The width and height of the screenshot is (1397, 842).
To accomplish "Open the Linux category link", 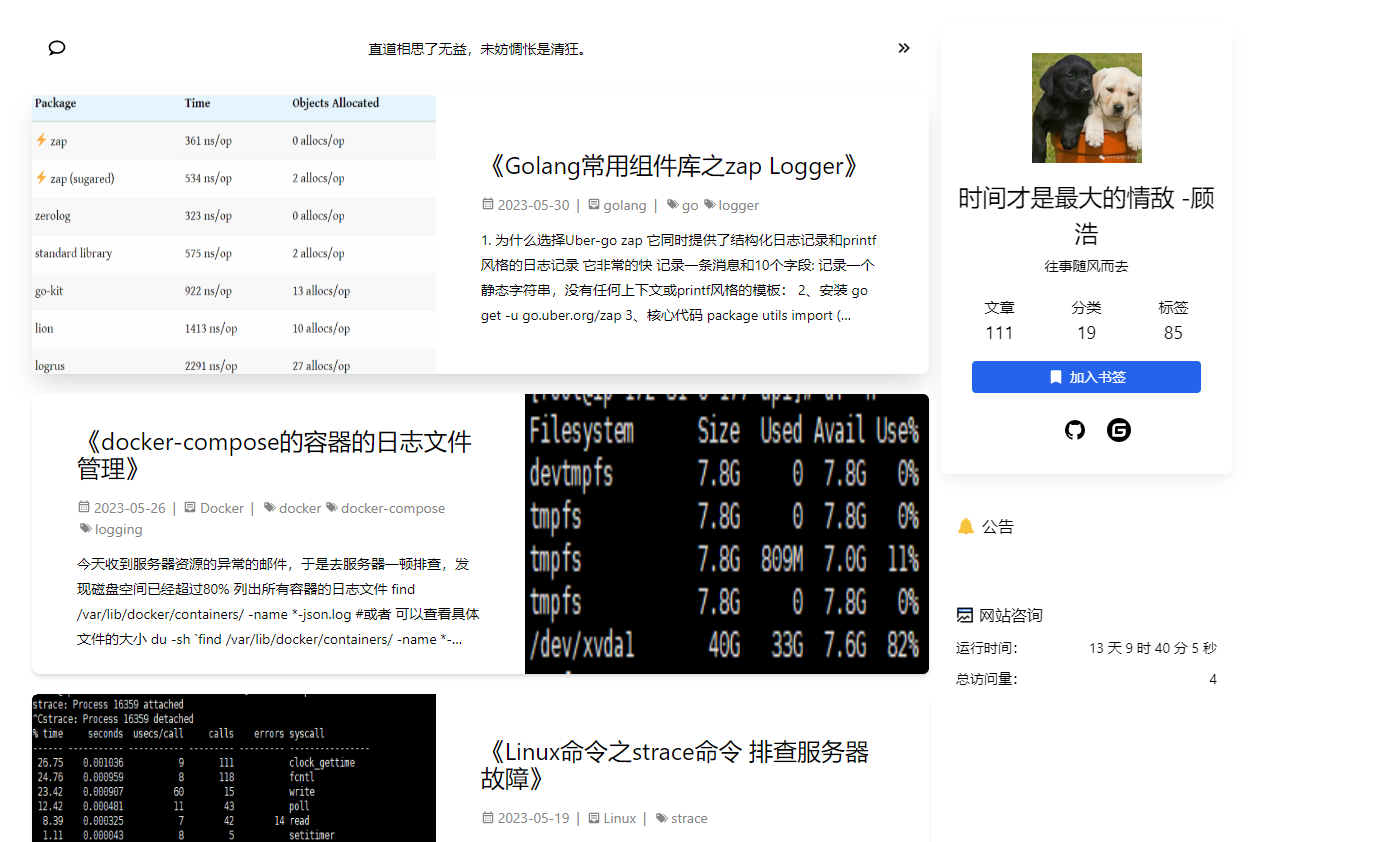I will click(620, 818).
